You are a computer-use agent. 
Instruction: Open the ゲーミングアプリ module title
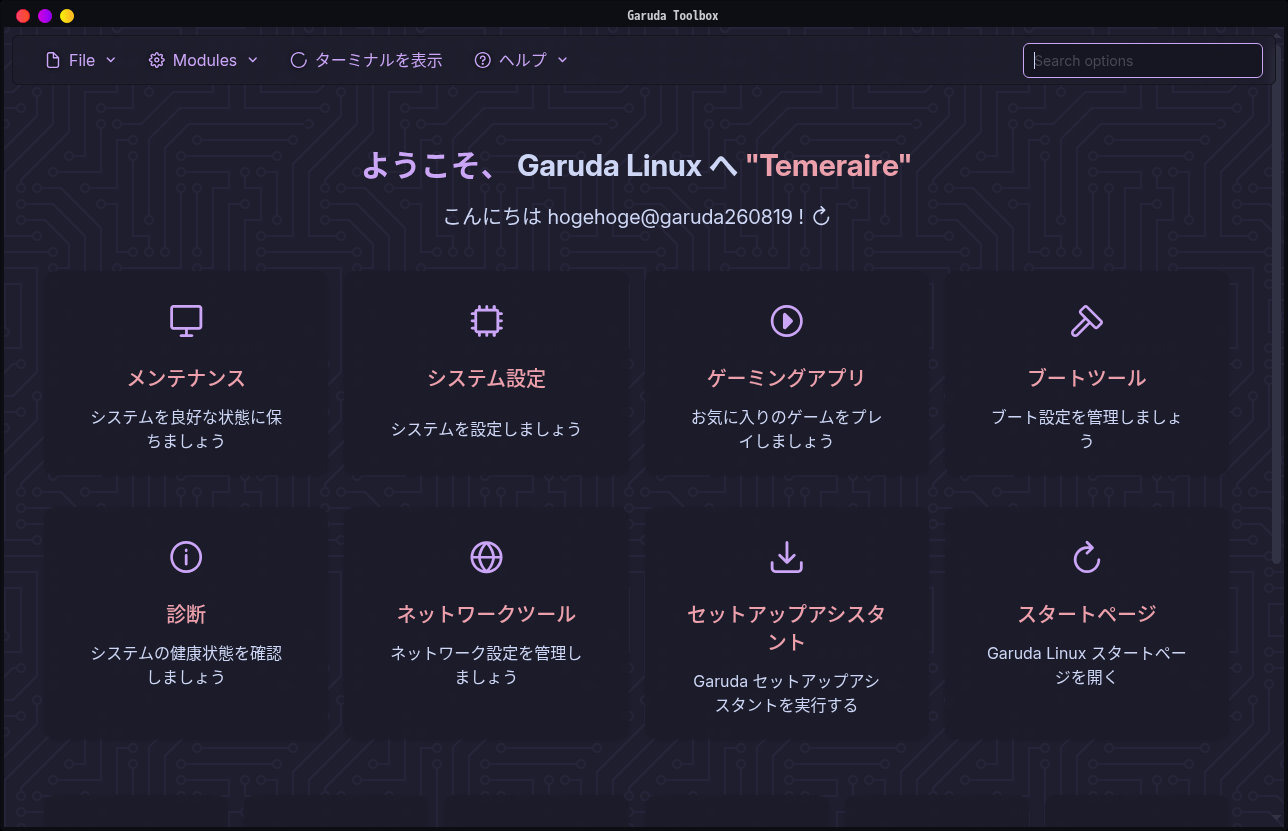(x=786, y=378)
